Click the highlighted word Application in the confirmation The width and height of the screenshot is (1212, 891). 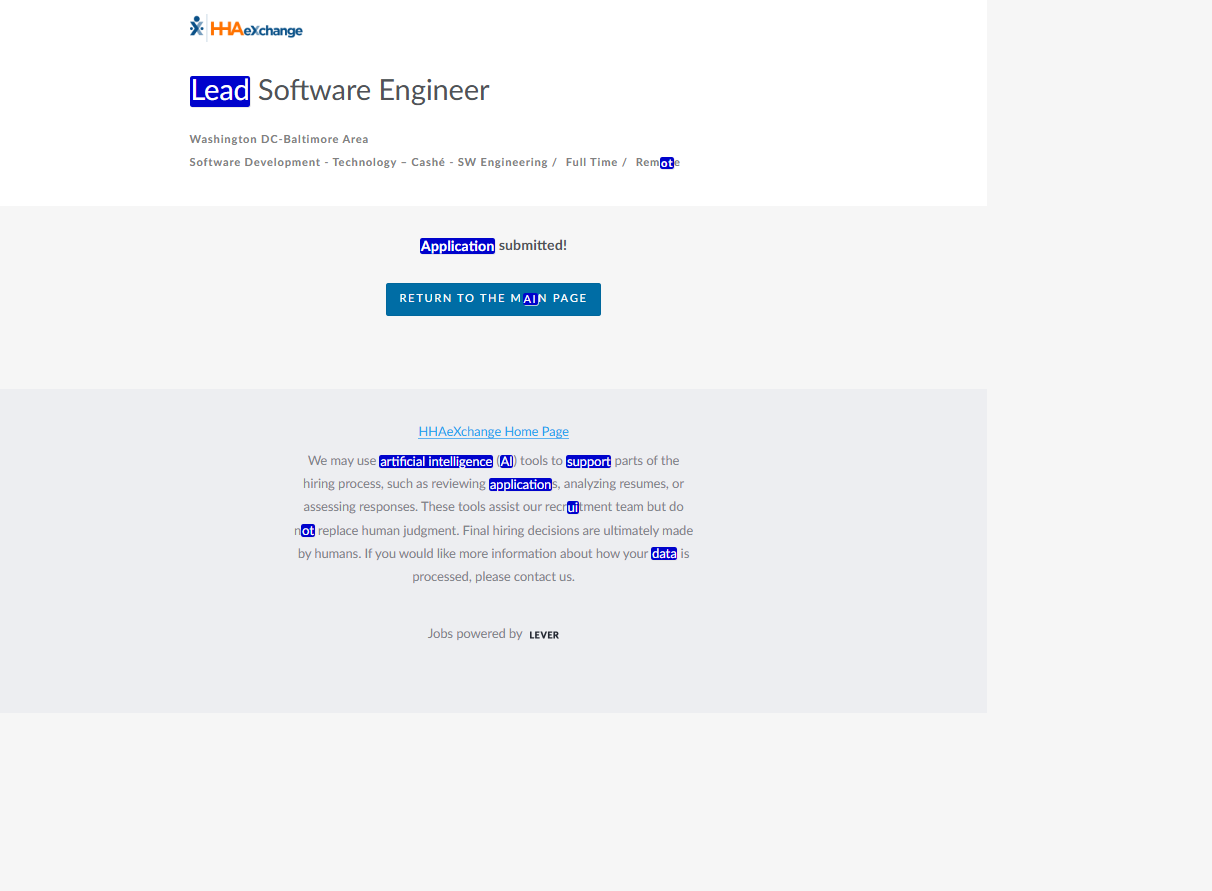[457, 246]
